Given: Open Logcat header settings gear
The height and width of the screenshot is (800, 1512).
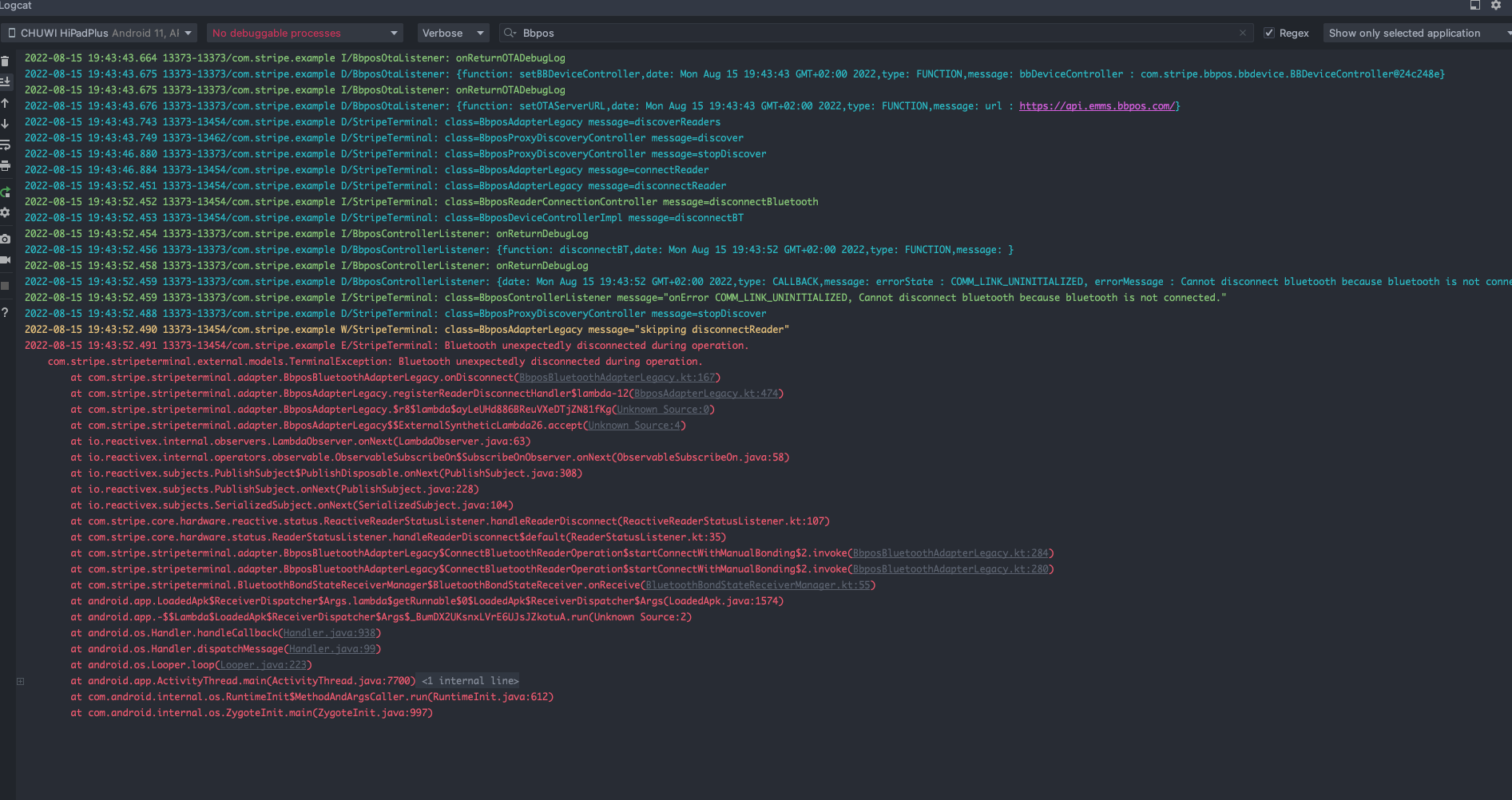Looking at the screenshot, I should [x=1497, y=6].
